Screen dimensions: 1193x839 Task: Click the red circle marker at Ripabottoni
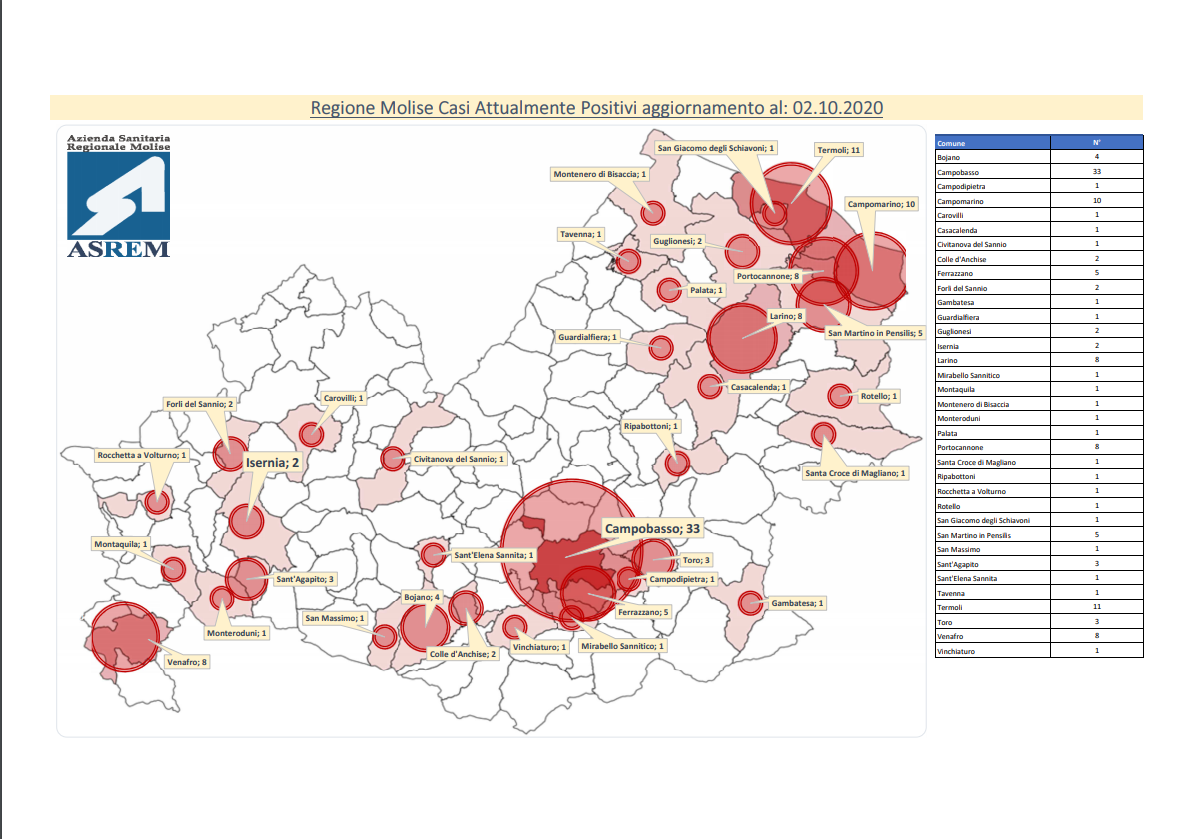point(677,463)
